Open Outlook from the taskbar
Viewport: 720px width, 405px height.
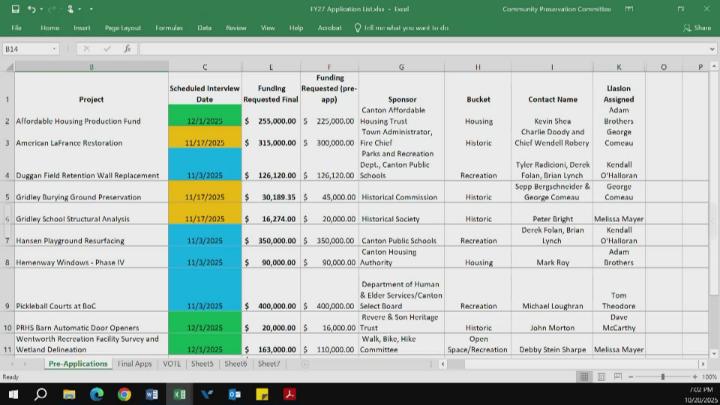click(234, 394)
